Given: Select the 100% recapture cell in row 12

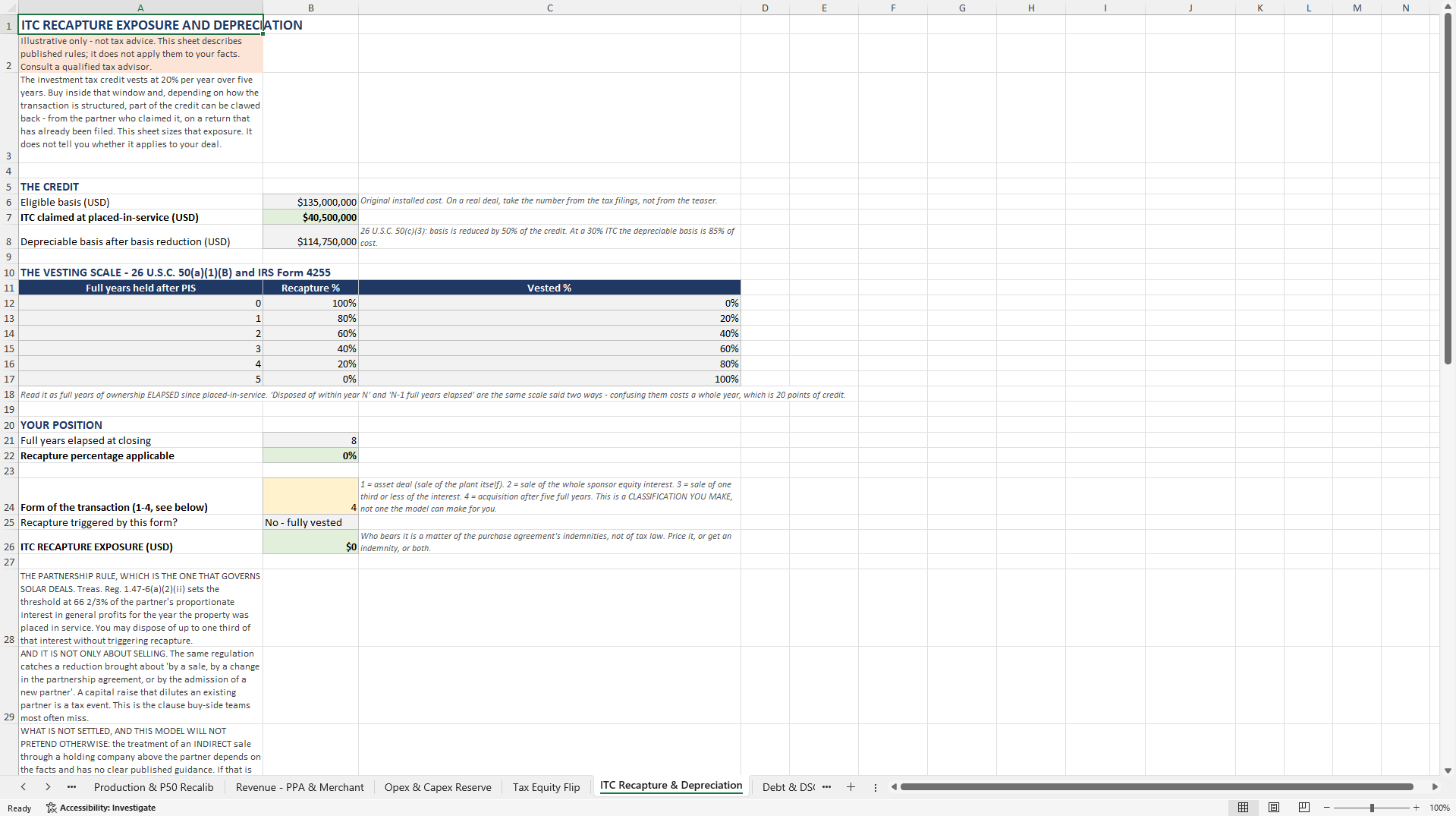Looking at the screenshot, I should pos(311,303).
